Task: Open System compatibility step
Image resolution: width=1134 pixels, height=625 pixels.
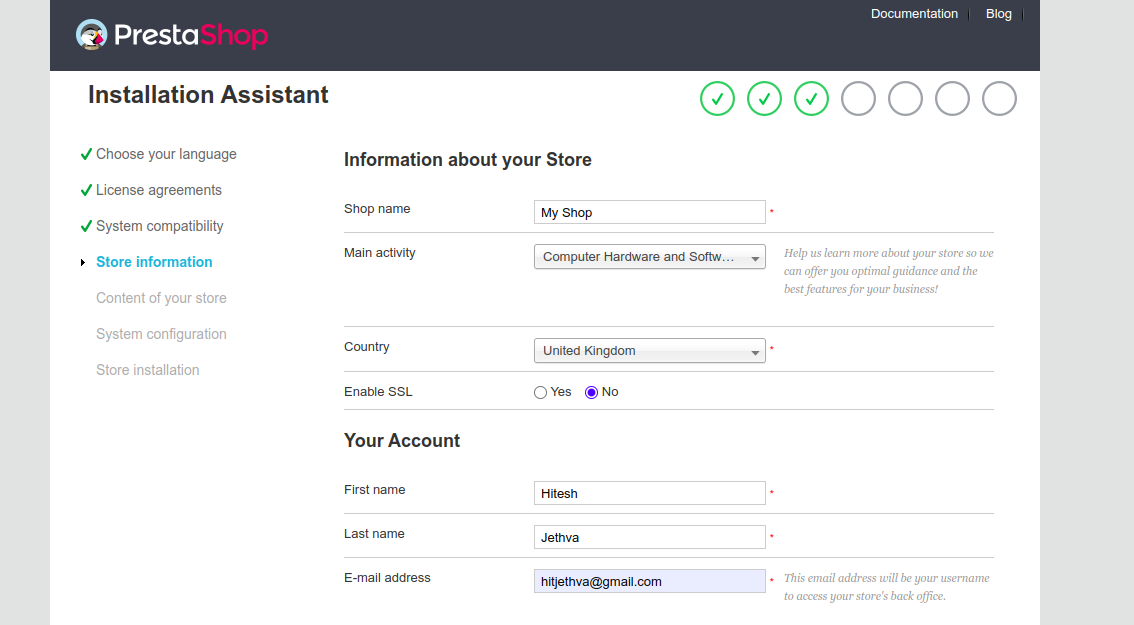Action: (159, 226)
